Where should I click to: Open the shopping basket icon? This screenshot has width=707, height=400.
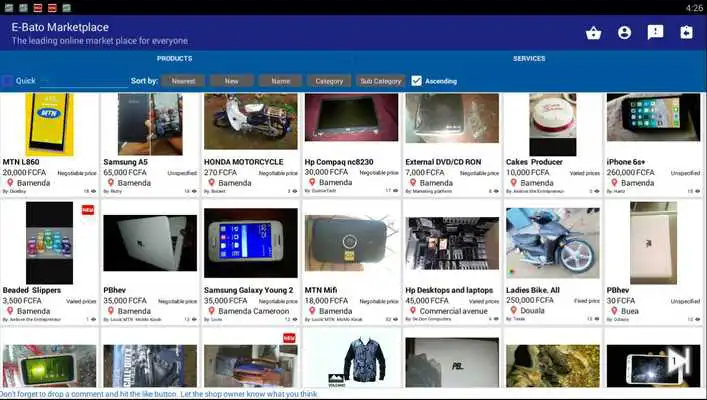593,33
